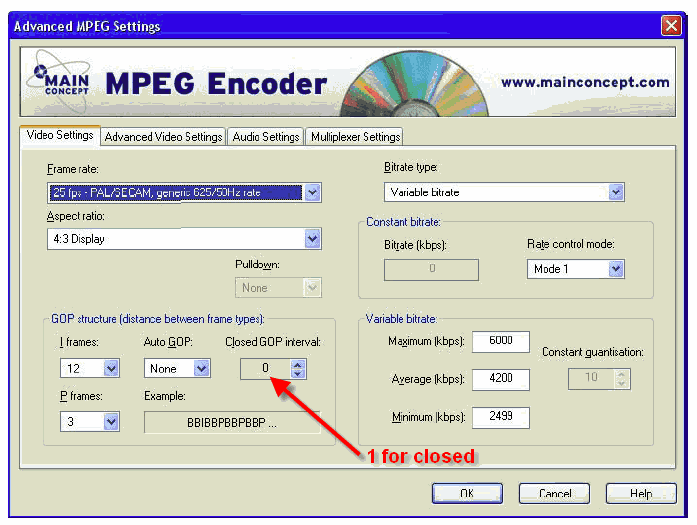697x525 pixels.
Task: Decrease Constant quantisation with down arrow
Action: point(621,383)
